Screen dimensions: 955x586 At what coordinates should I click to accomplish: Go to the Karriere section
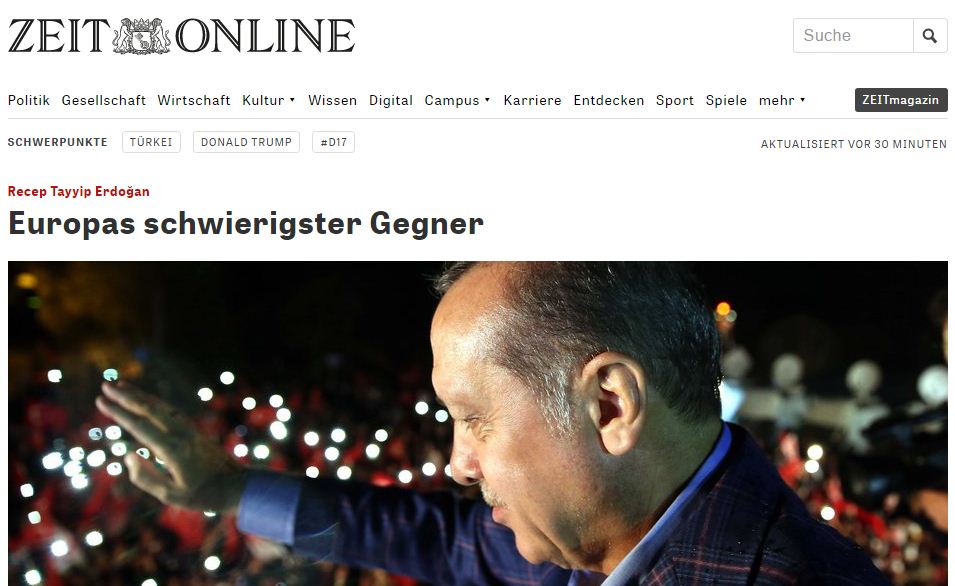click(532, 100)
